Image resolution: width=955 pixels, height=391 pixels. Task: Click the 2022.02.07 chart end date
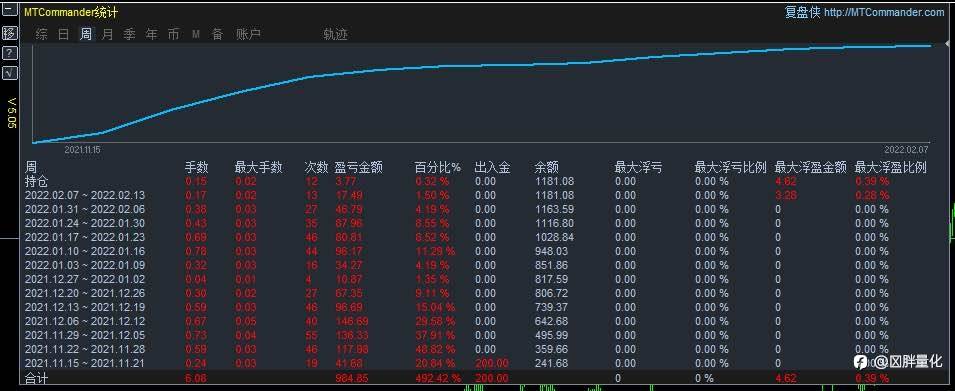click(x=906, y=149)
